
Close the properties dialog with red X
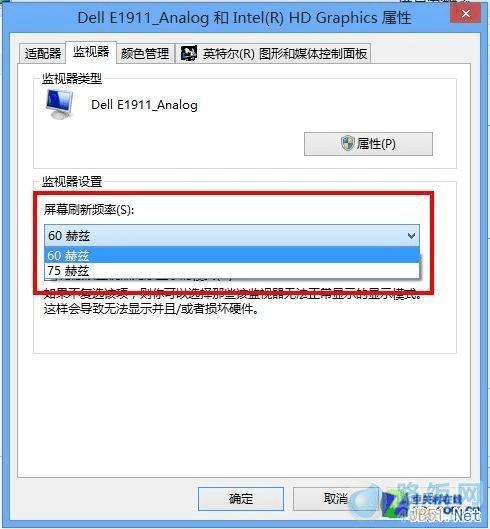(466, 14)
